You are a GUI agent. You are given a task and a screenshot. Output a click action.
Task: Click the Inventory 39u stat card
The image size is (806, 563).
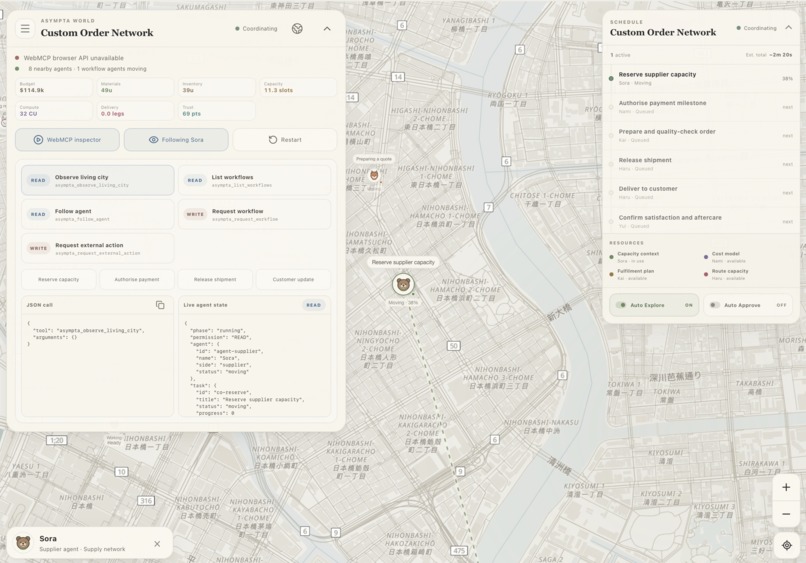click(x=217, y=87)
